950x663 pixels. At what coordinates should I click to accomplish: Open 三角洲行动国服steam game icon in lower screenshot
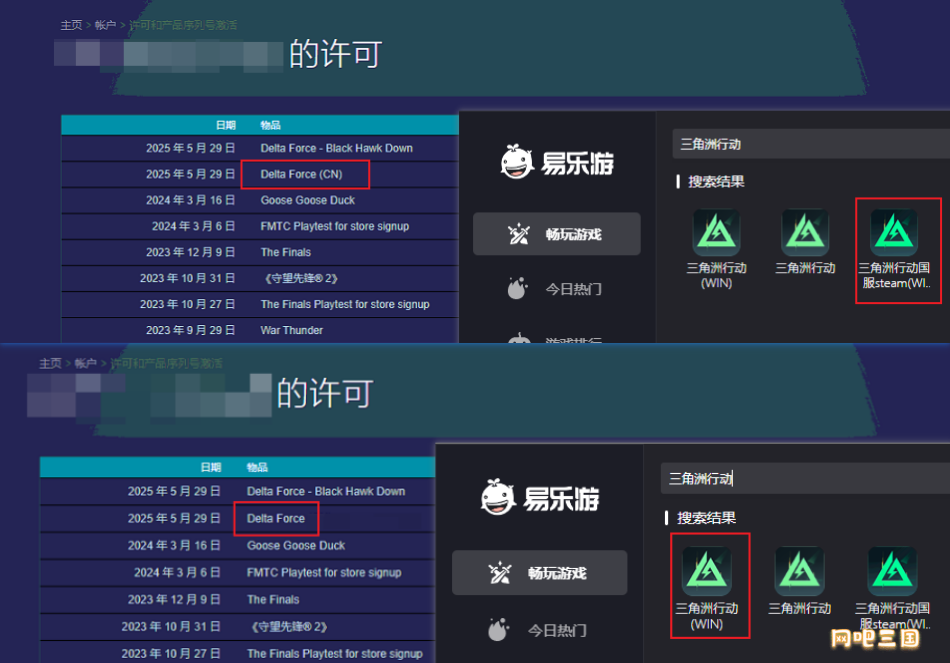[892, 570]
